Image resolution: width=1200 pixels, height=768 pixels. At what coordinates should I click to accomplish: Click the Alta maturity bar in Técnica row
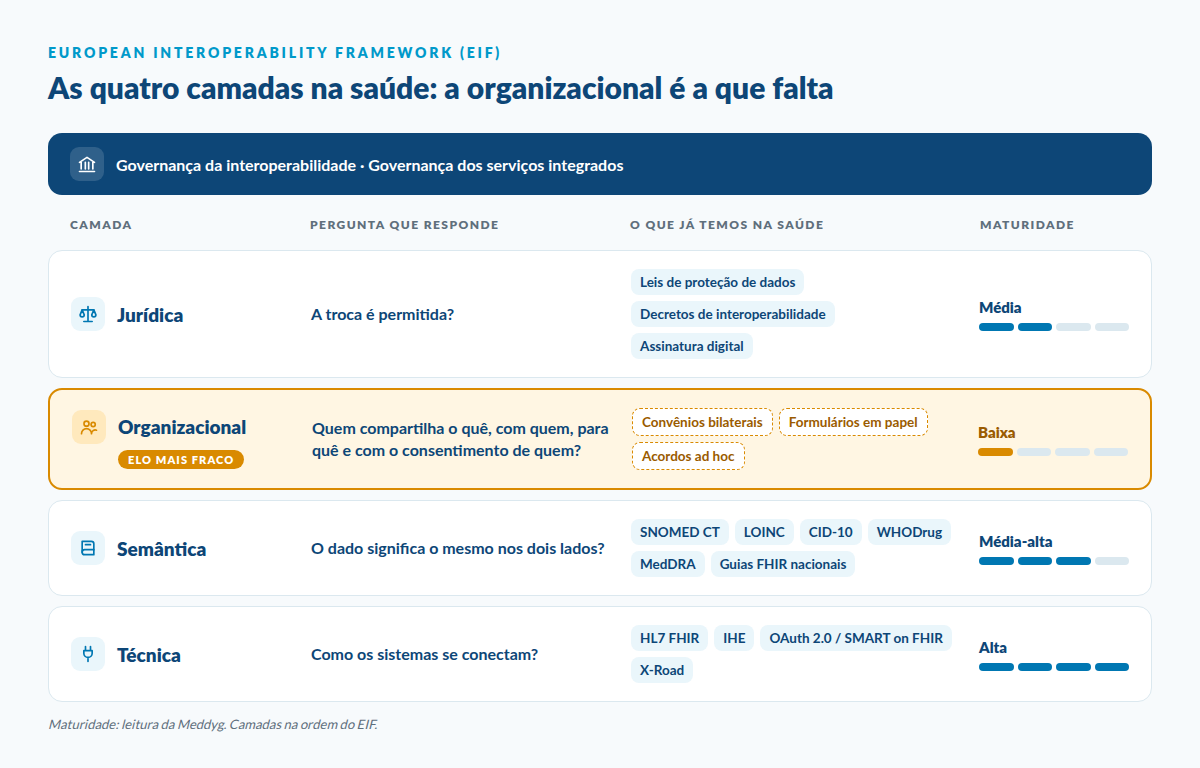[x=1054, y=667]
